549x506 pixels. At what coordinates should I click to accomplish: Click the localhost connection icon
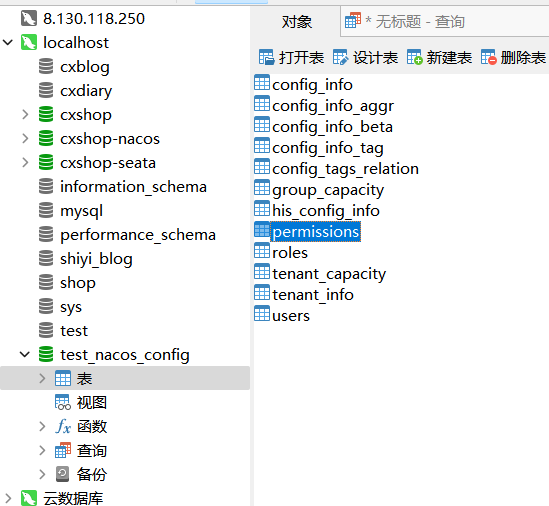click(29, 42)
